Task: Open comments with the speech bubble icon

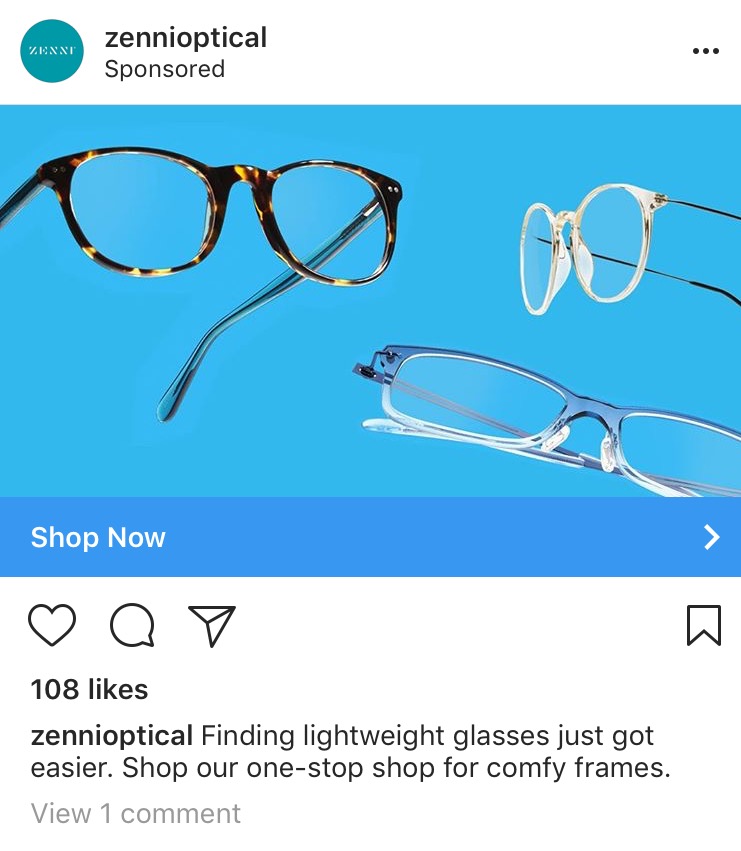Action: click(x=132, y=625)
